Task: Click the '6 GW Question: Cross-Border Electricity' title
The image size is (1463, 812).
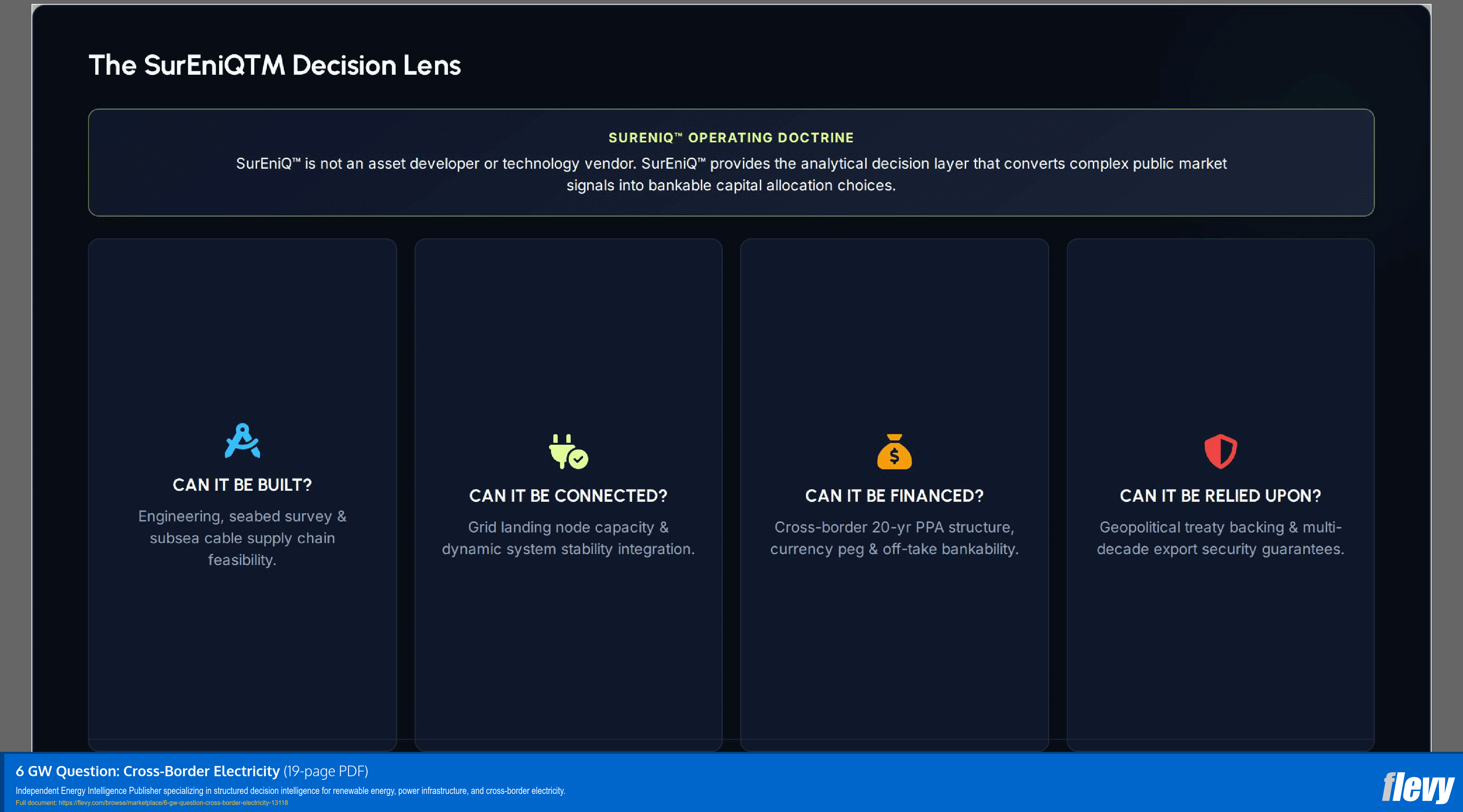Action: click(x=147, y=771)
